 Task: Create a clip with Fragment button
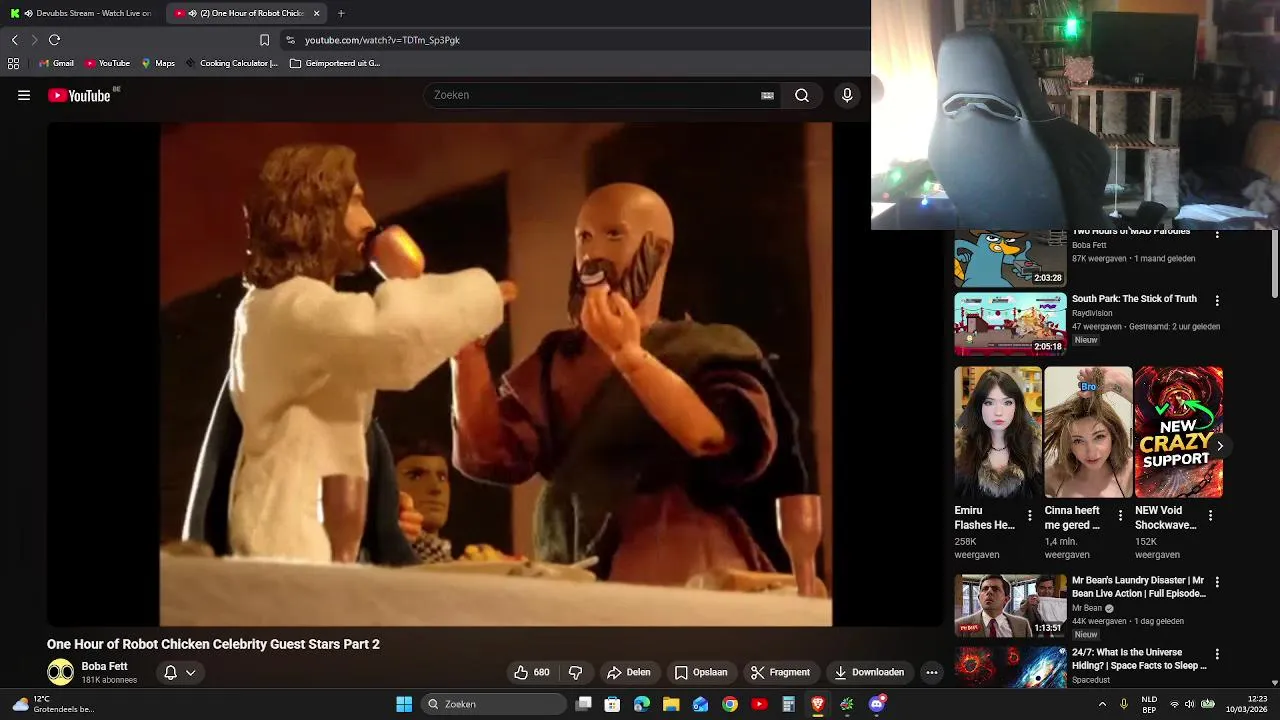[x=781, y=672]
